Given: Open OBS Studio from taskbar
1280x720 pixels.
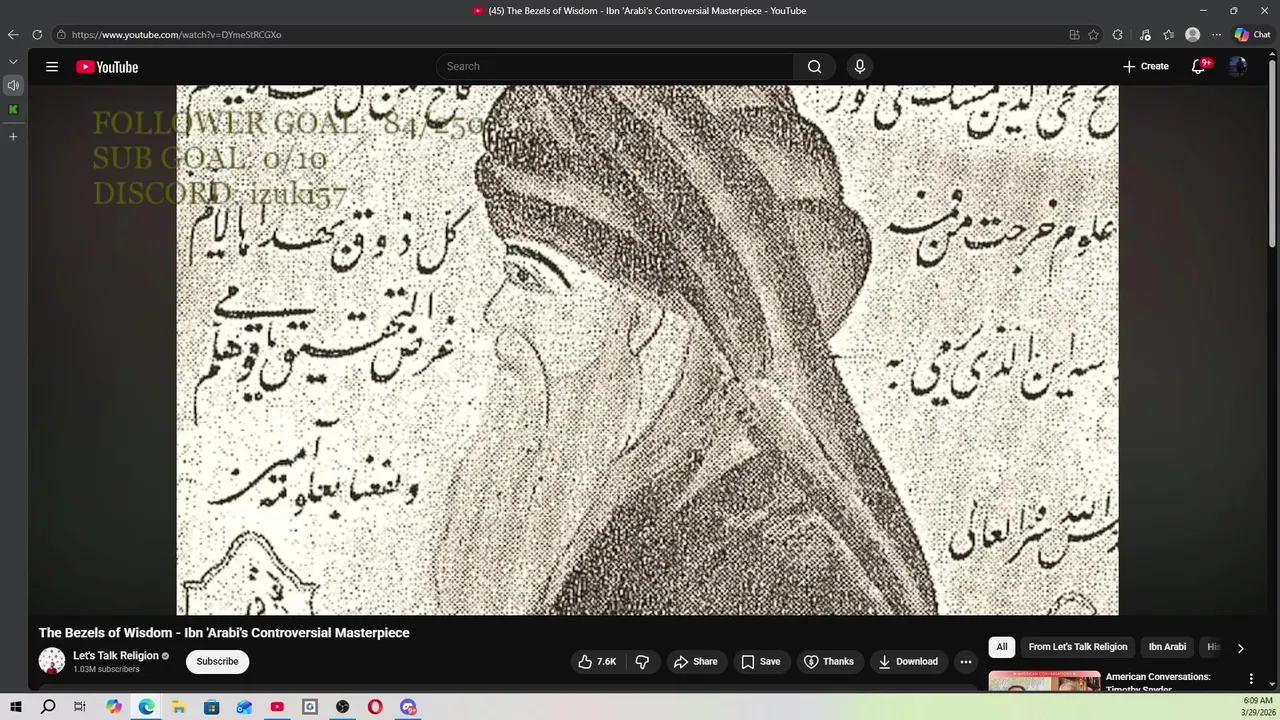Looking at the screenshot, I should pyautogui.click(x=343, y=707).
